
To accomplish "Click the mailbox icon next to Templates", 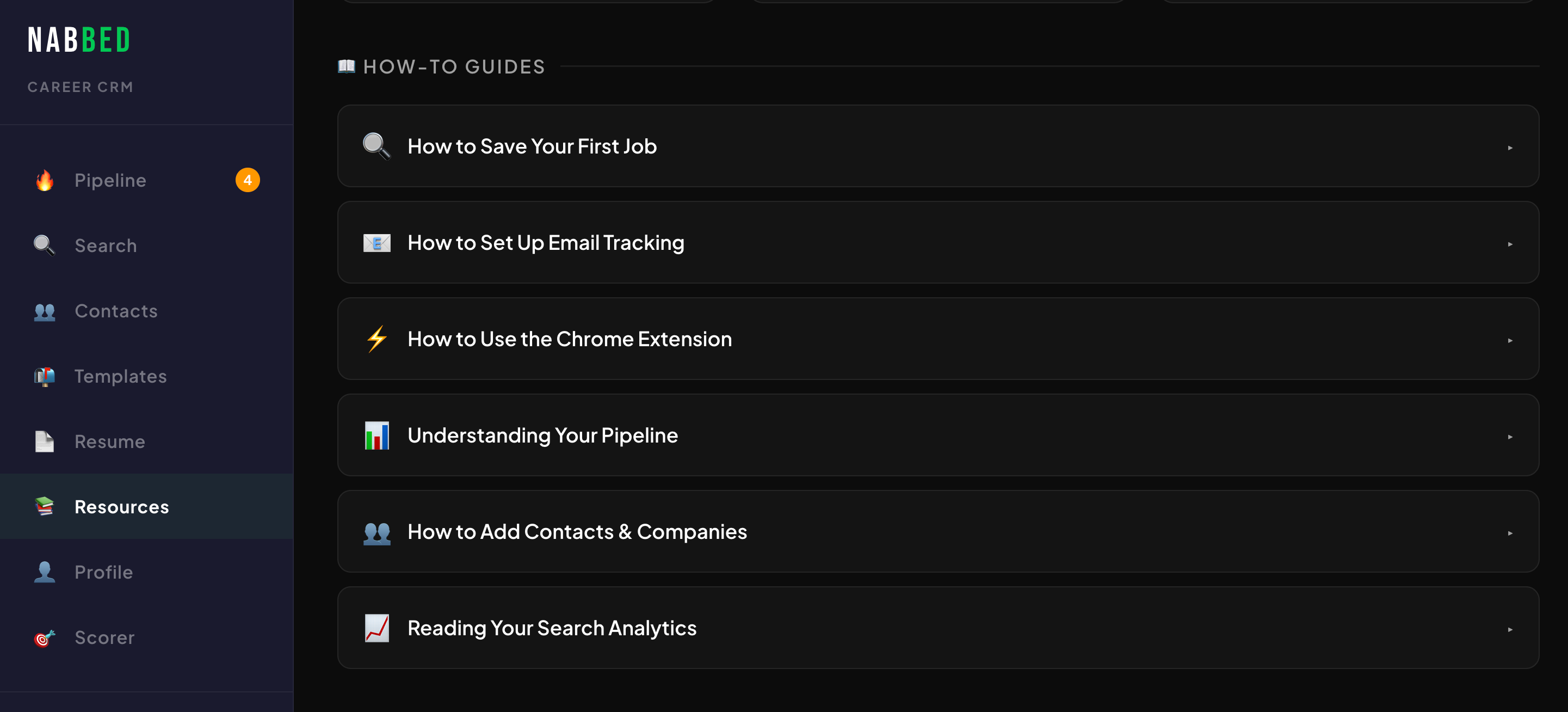I will 45,376.
